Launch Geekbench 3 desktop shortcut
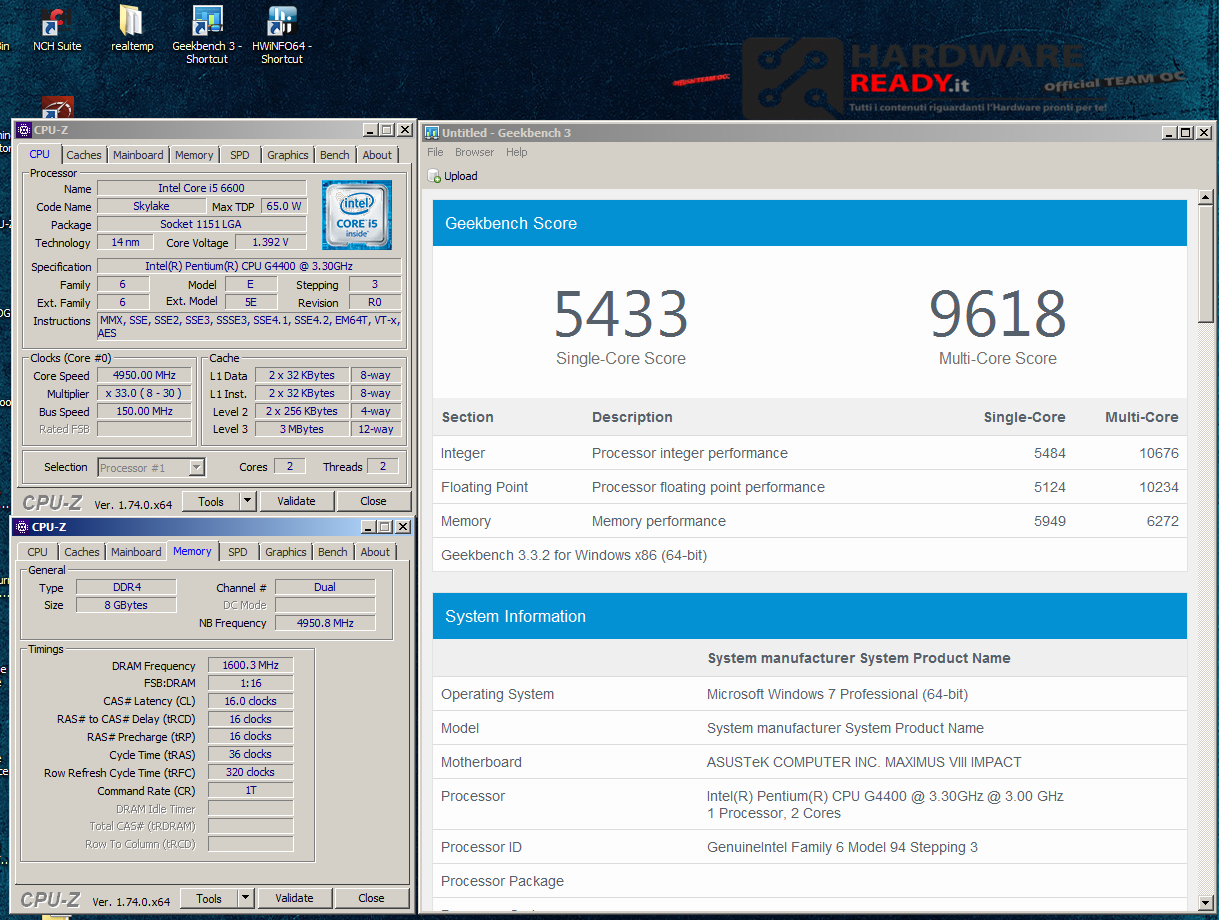 207,35
